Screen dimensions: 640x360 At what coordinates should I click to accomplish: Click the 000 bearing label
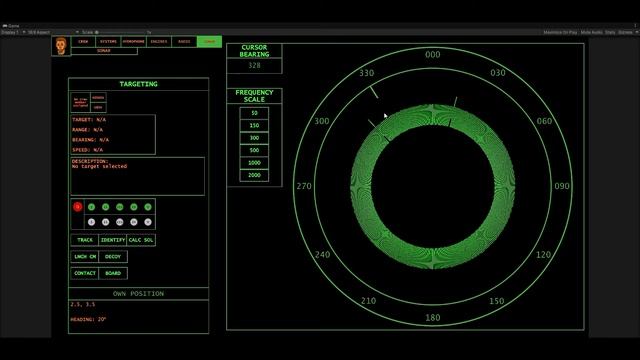pos(433,55)
